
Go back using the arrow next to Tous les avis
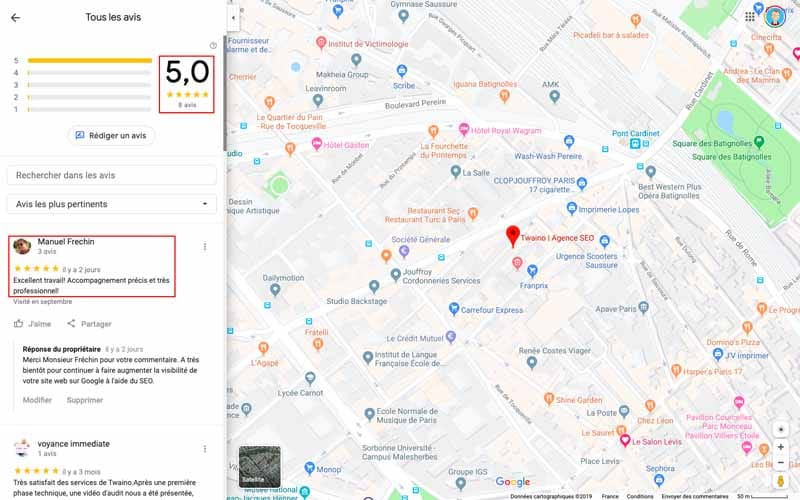click(x=15, y=18)
